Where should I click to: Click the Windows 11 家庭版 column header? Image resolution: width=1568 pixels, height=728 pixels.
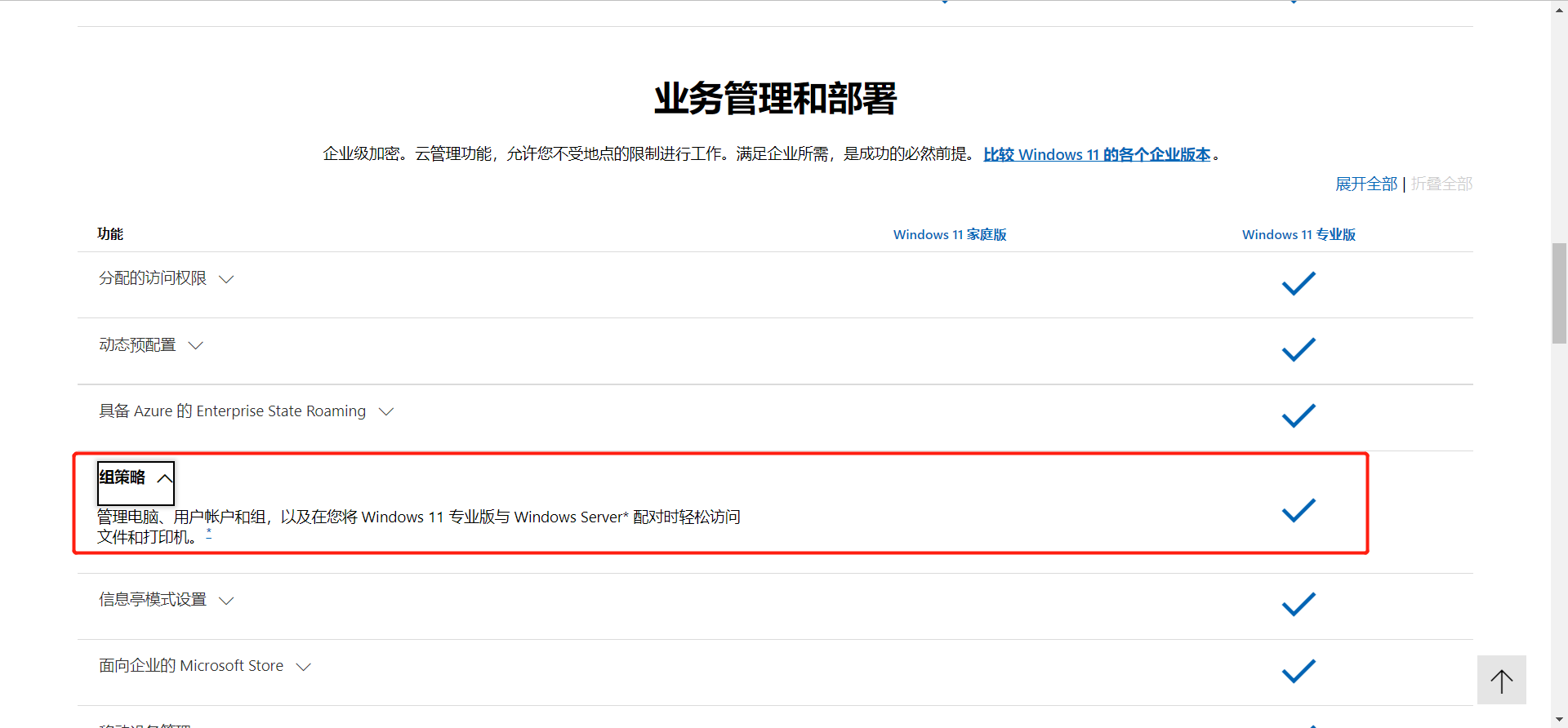pos(950,234)
